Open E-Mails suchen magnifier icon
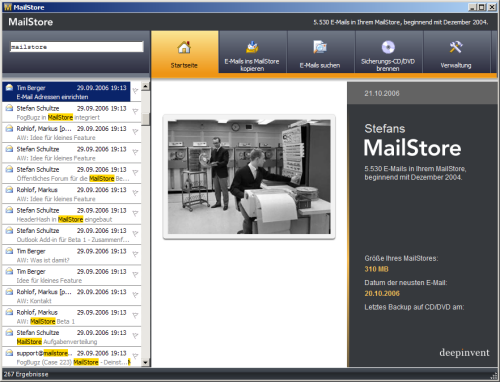The height and width of the screenshot is (382, 500). point(320,47)
